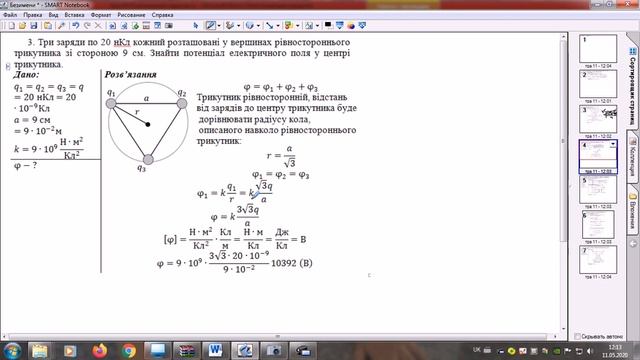640x360 pixels.
Task: Open the Формат menu
Action: (x=101, y=15)
